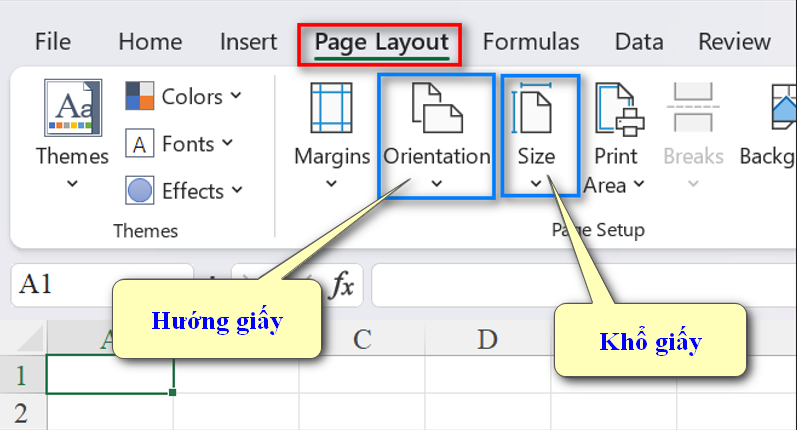Open the Review ribbon tab
The image size is (797, 430).
coord(734,42)
